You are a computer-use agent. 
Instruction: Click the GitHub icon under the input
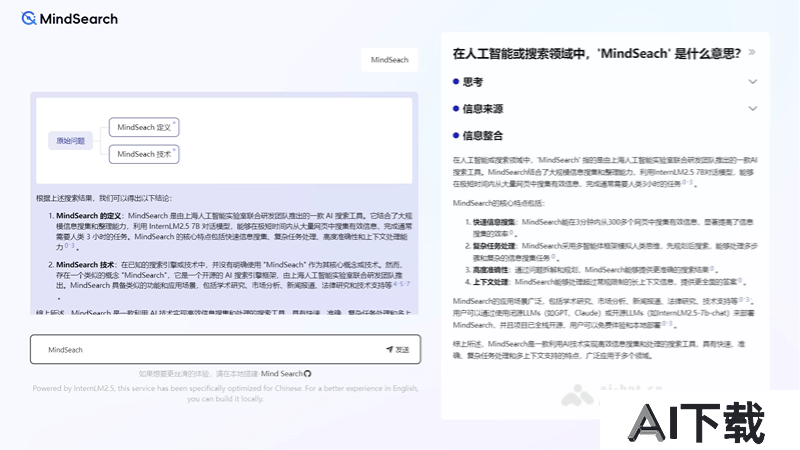pos(308,373)
